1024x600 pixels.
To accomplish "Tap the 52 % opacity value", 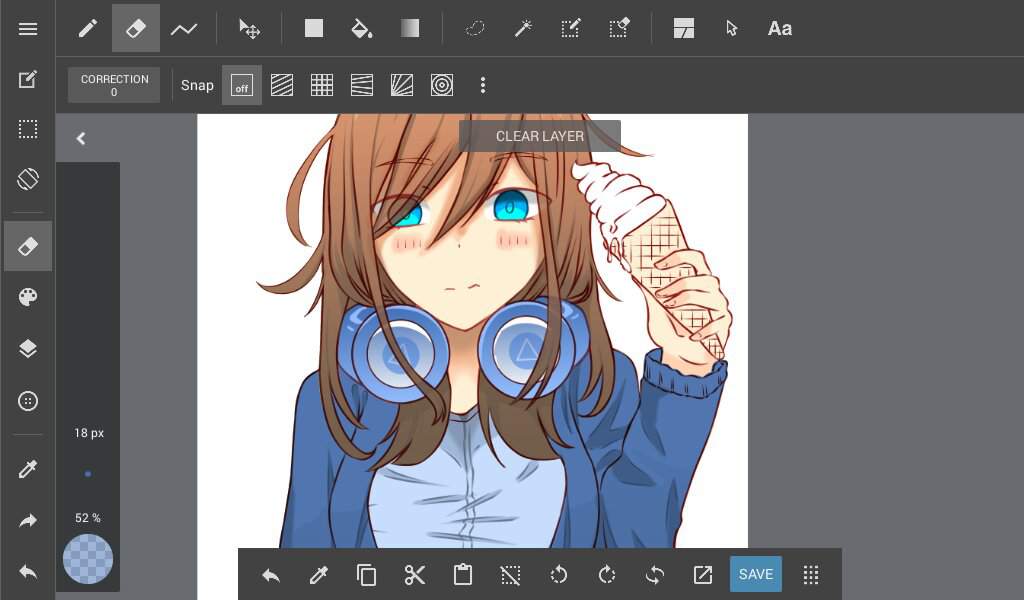I will click(x=88, y=518).
